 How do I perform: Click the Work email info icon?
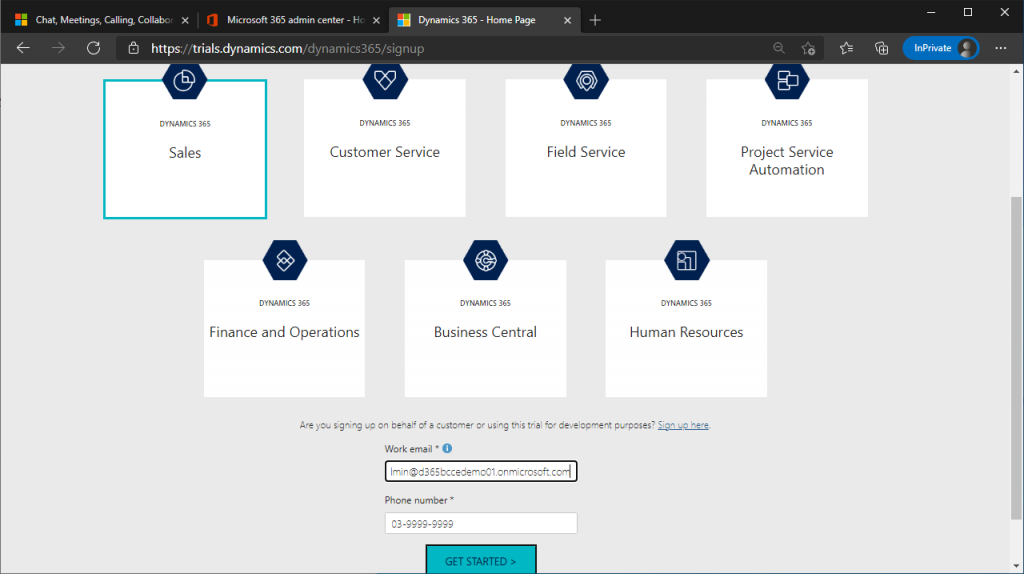coord(447,449)
